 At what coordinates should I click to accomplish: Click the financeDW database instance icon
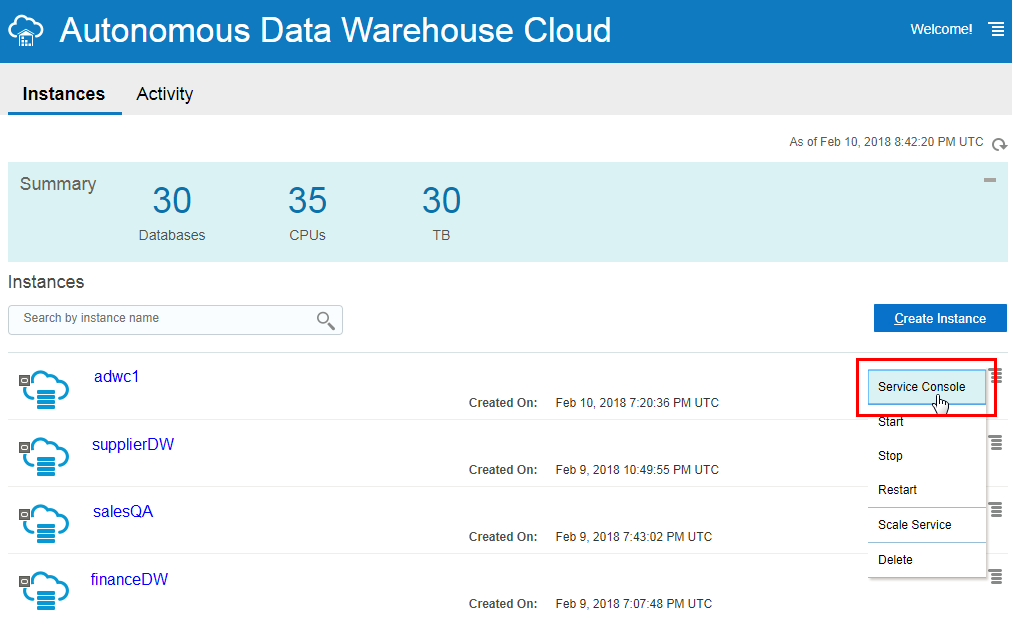click(45, 590)
